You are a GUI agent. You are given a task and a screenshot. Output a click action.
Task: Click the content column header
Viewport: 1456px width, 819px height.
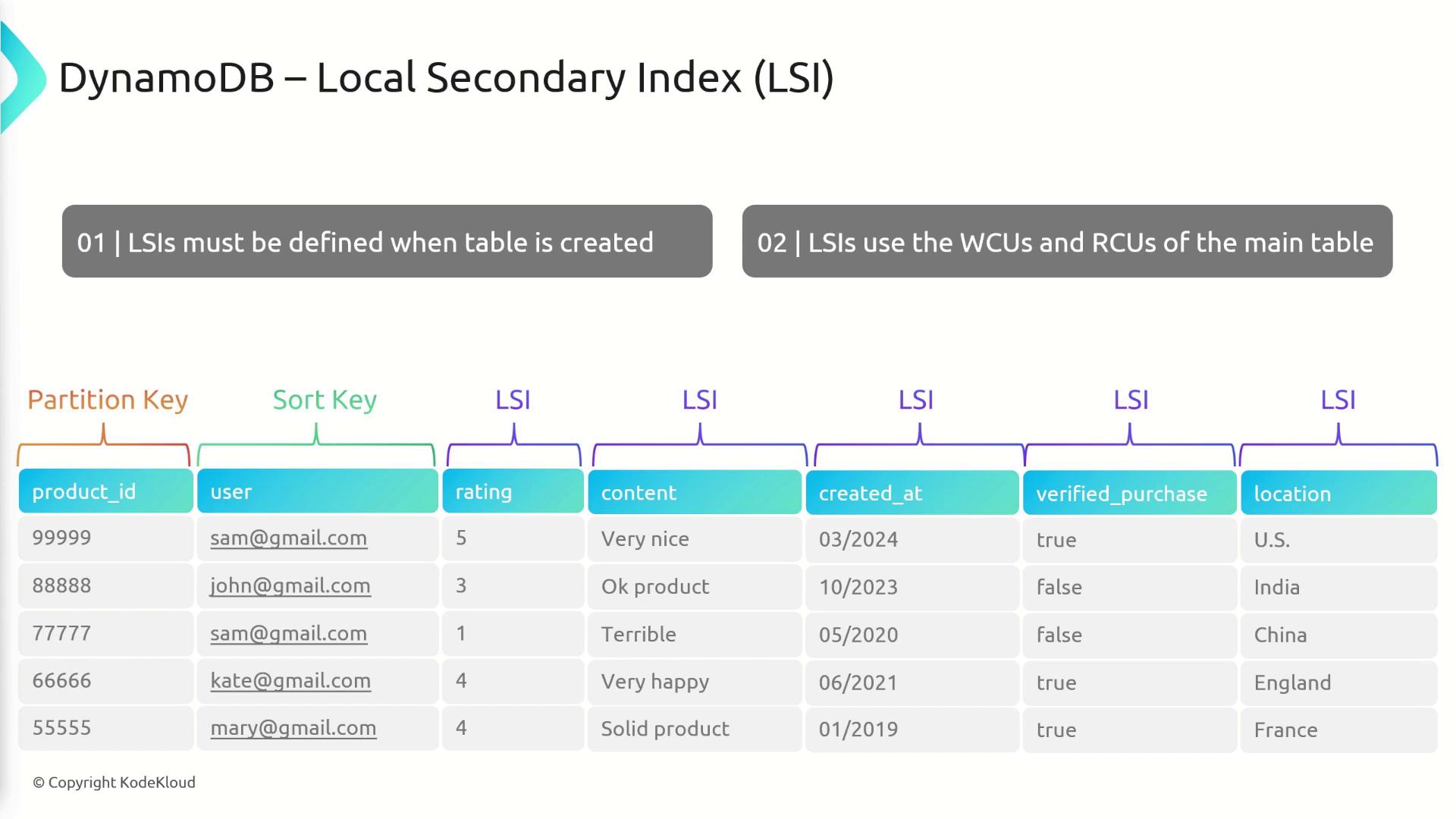click(x=694, y=493)
